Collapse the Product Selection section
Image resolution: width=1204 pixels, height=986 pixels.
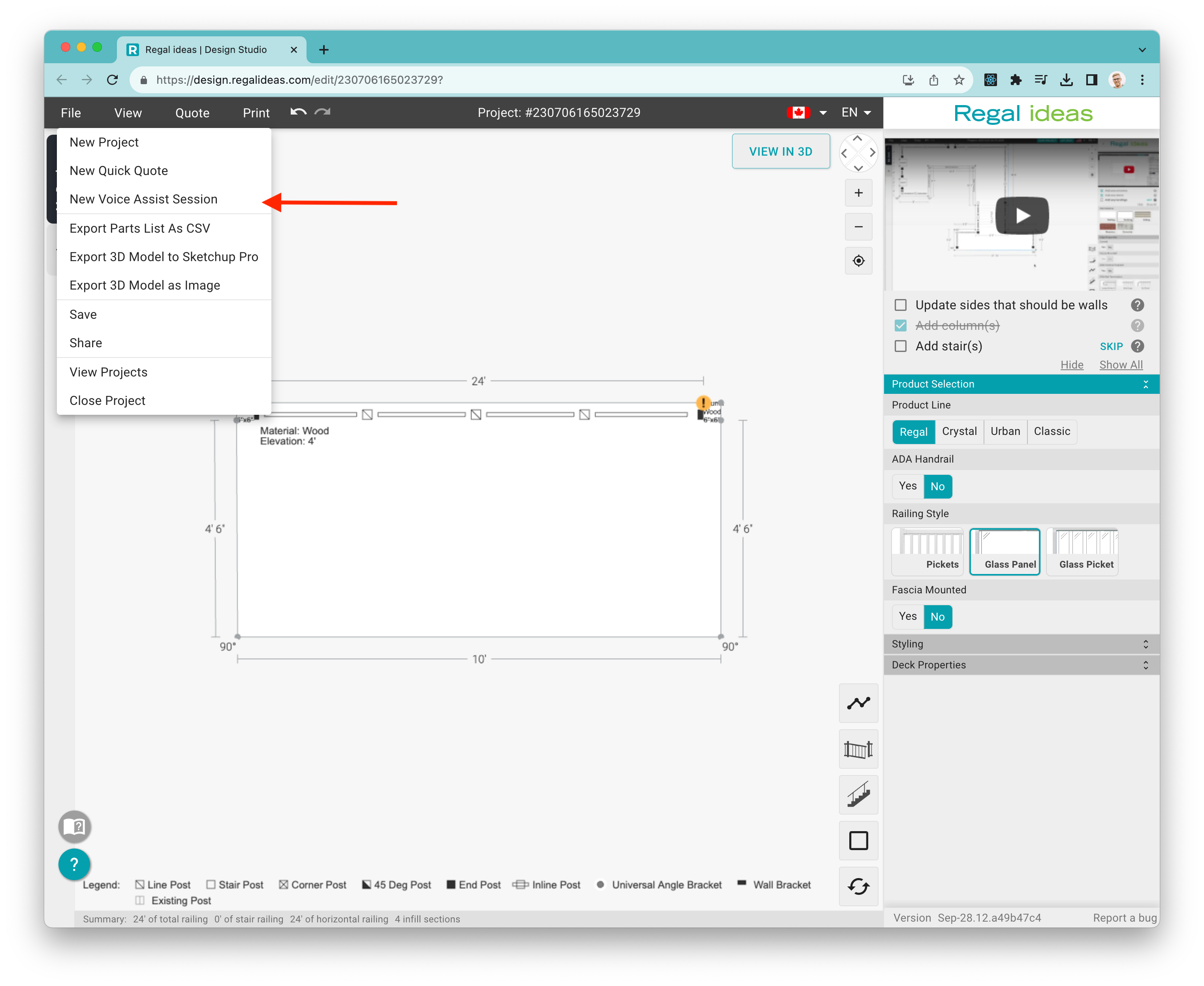coord(1145,384)
